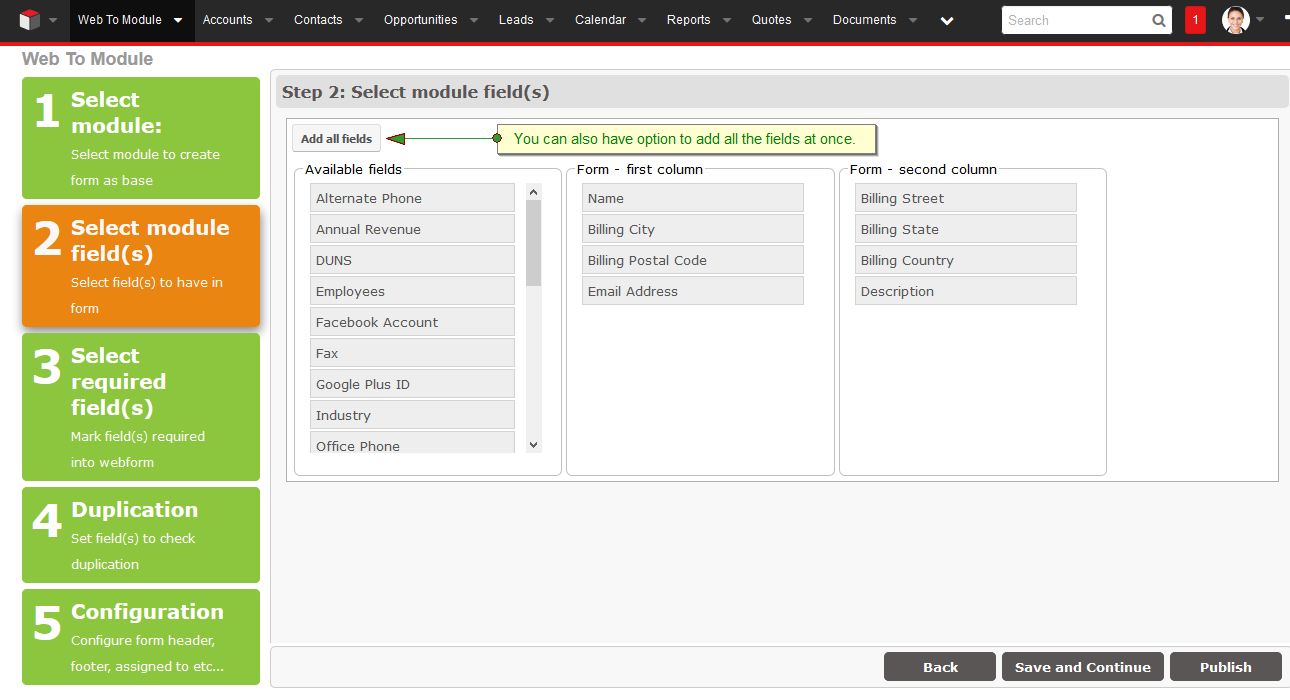1290x700 pixels.
Task: Open the Opportunities module tab
Action: pyautogui.click(x=420, y=20)
